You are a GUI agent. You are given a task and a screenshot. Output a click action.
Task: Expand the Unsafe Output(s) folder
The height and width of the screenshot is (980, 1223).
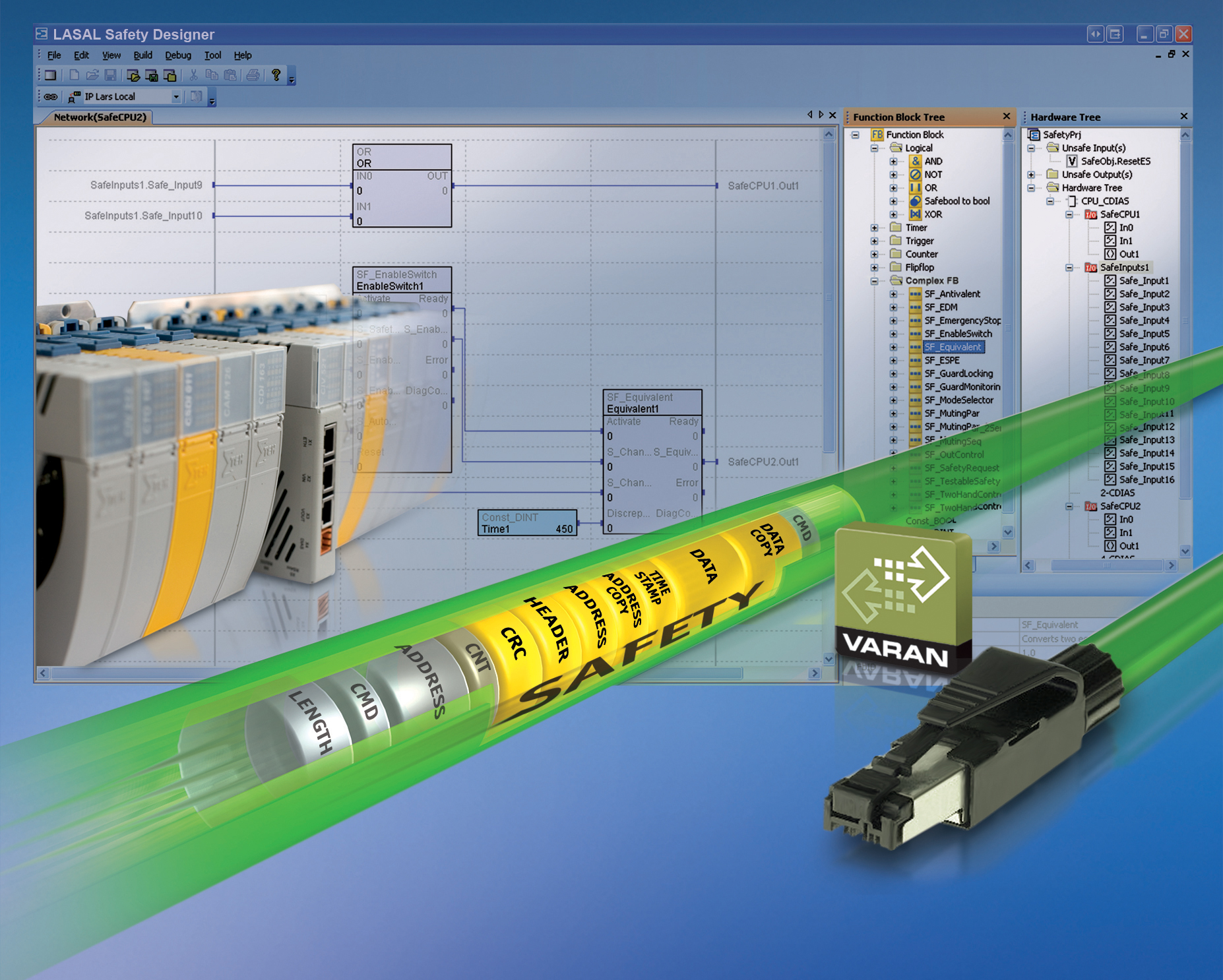(x=1031, y=175)
